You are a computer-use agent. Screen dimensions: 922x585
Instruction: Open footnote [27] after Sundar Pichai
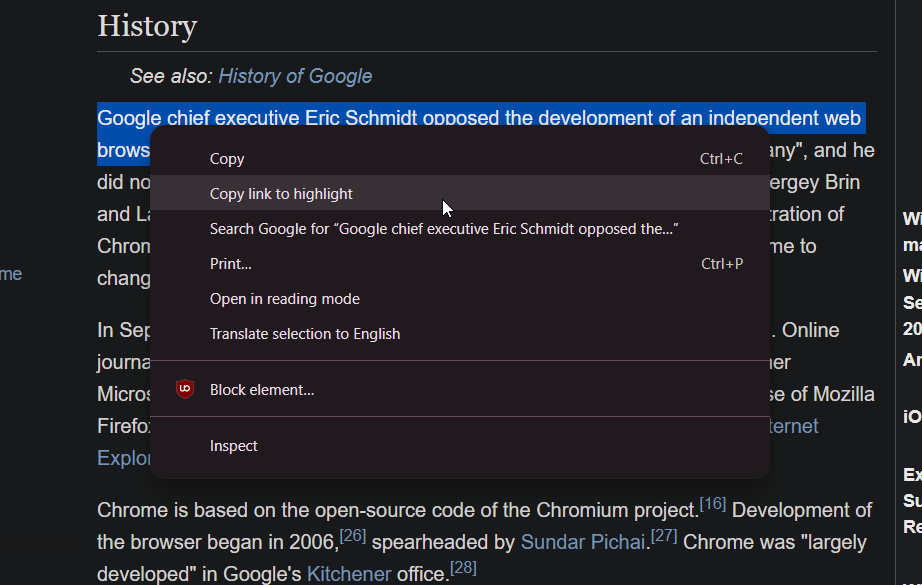tap(664, 536)
